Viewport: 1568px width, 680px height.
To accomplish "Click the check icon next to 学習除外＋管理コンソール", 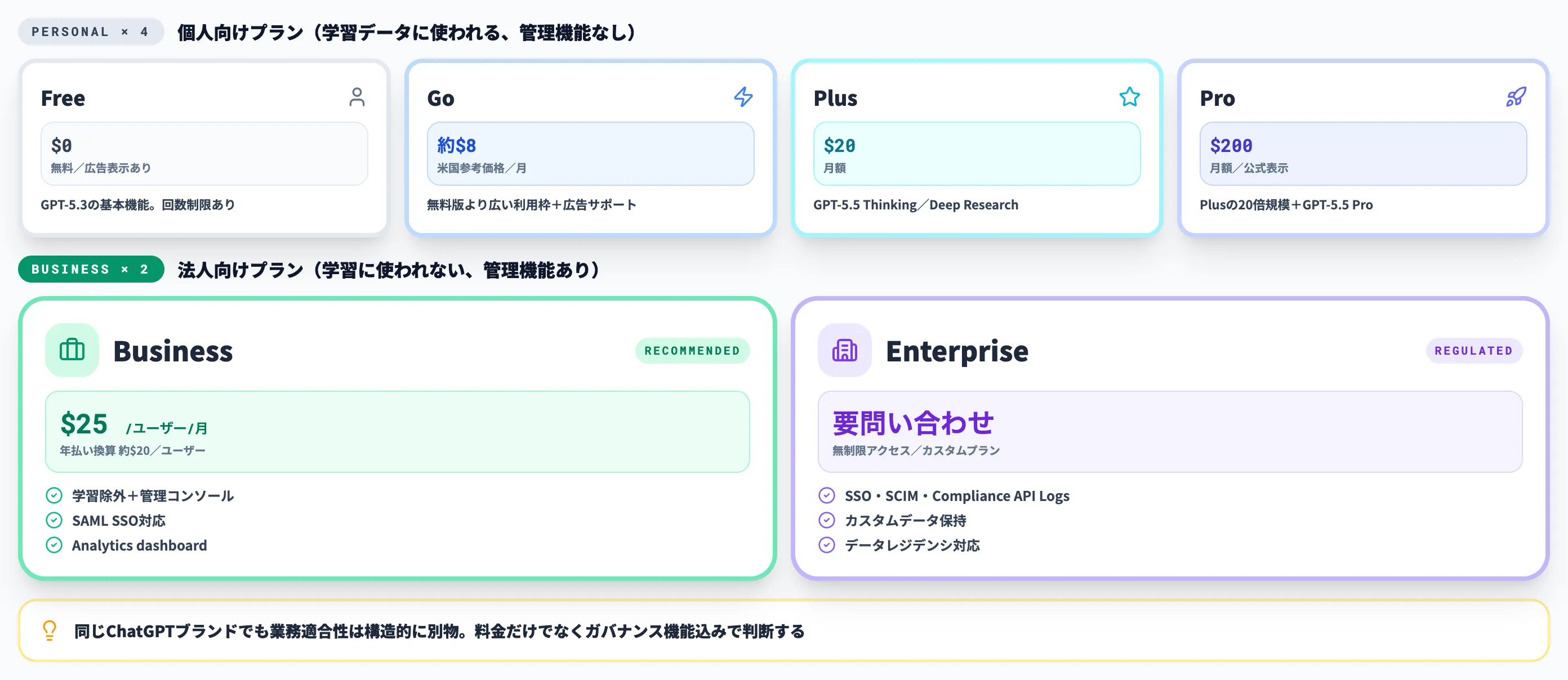I will click(54, 495).
